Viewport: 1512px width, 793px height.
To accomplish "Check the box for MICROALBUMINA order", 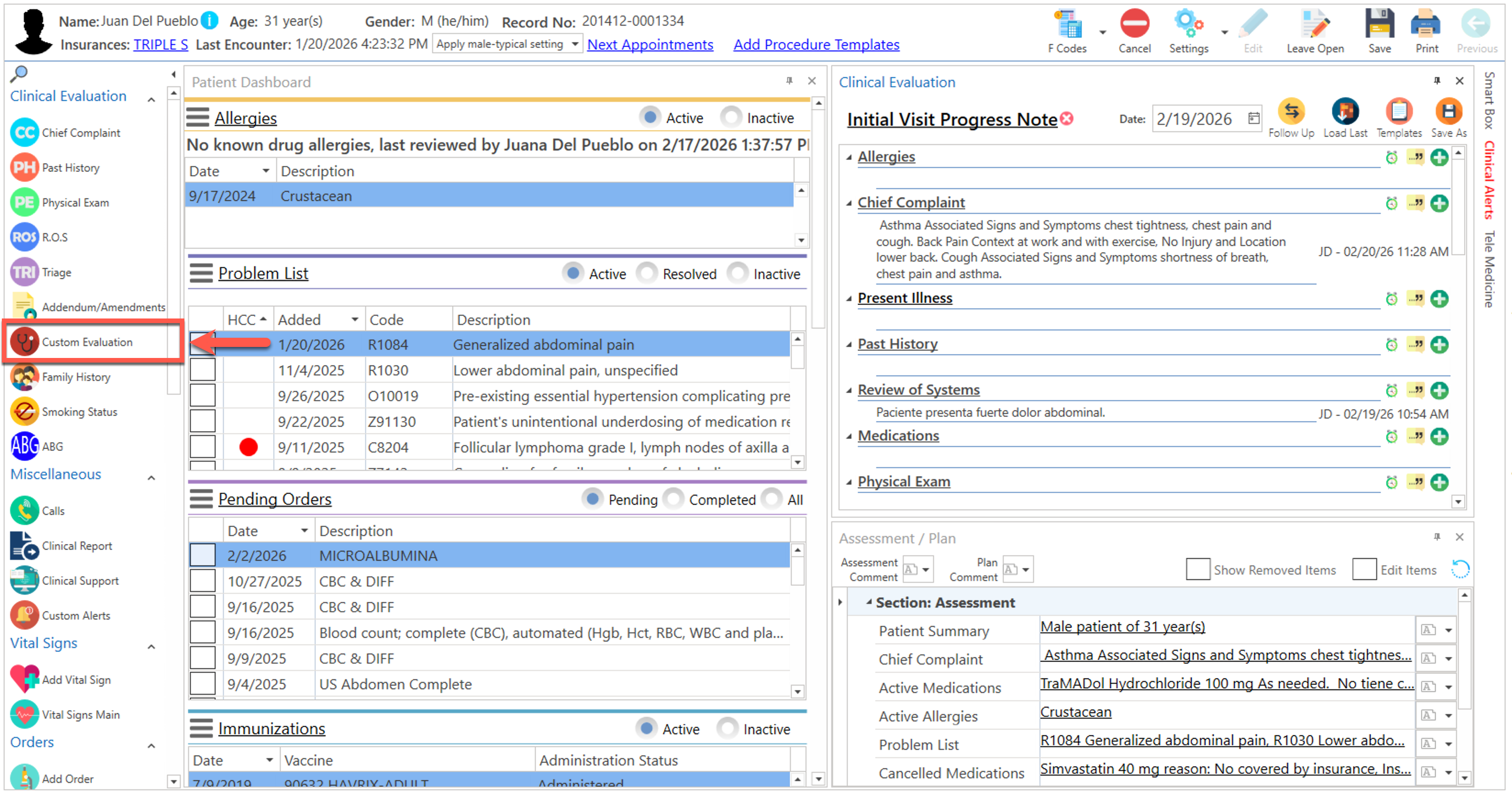I will click(202, 555).
